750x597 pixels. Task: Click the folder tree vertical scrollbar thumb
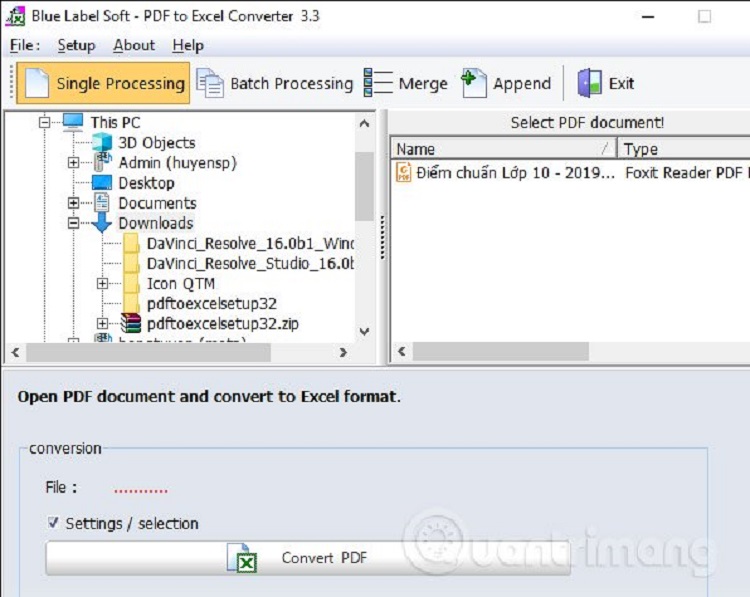[x=364, y=186]
